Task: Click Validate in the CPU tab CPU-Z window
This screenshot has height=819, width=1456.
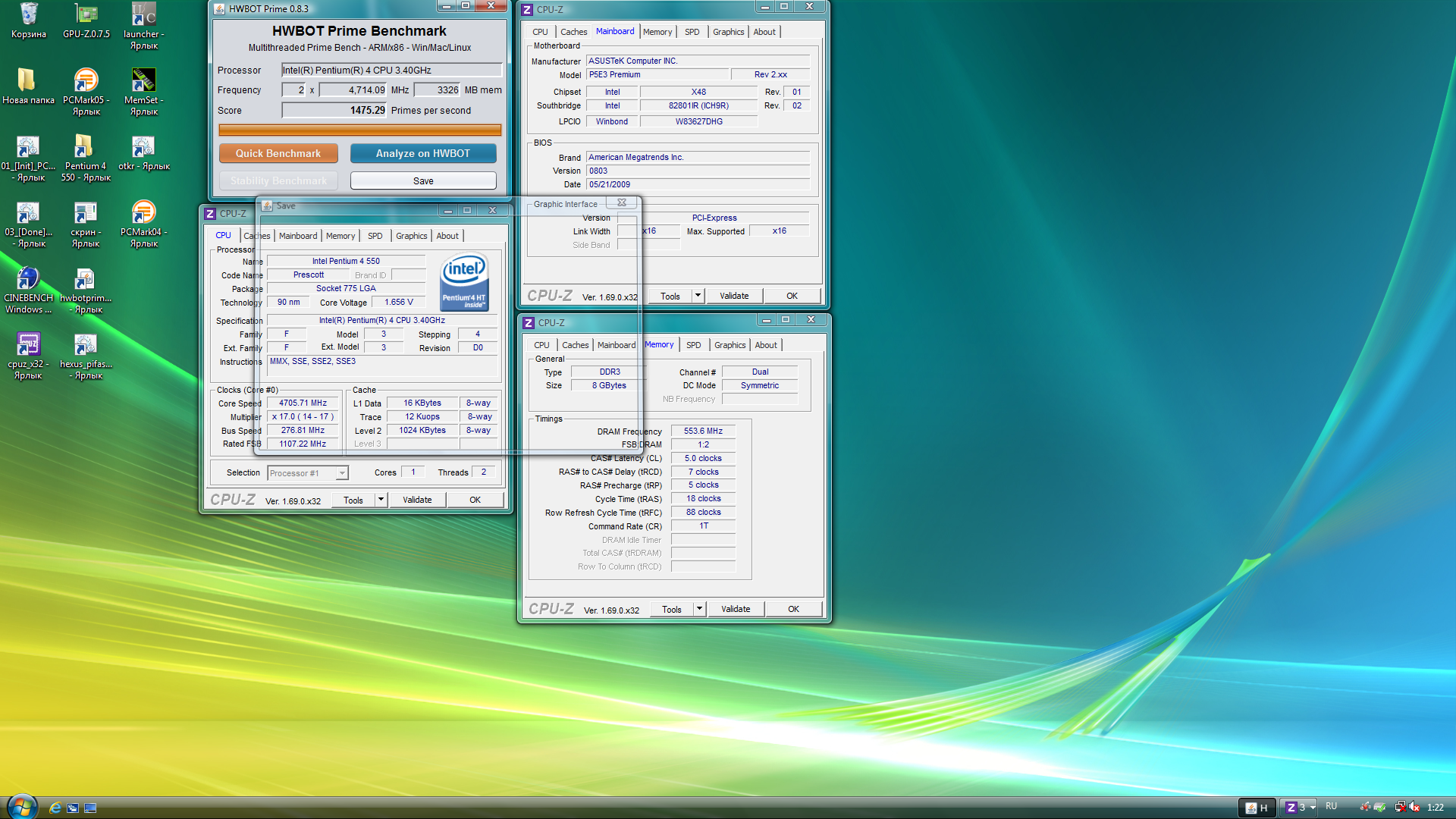Action: 417,500
